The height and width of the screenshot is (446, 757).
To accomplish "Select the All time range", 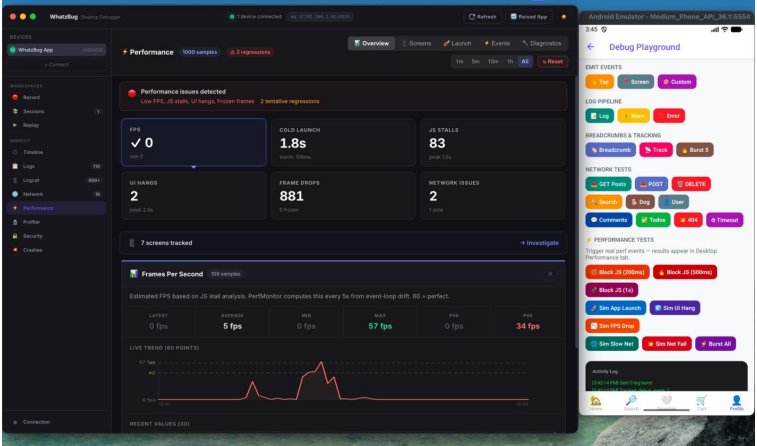I will [x=525, y=62].
